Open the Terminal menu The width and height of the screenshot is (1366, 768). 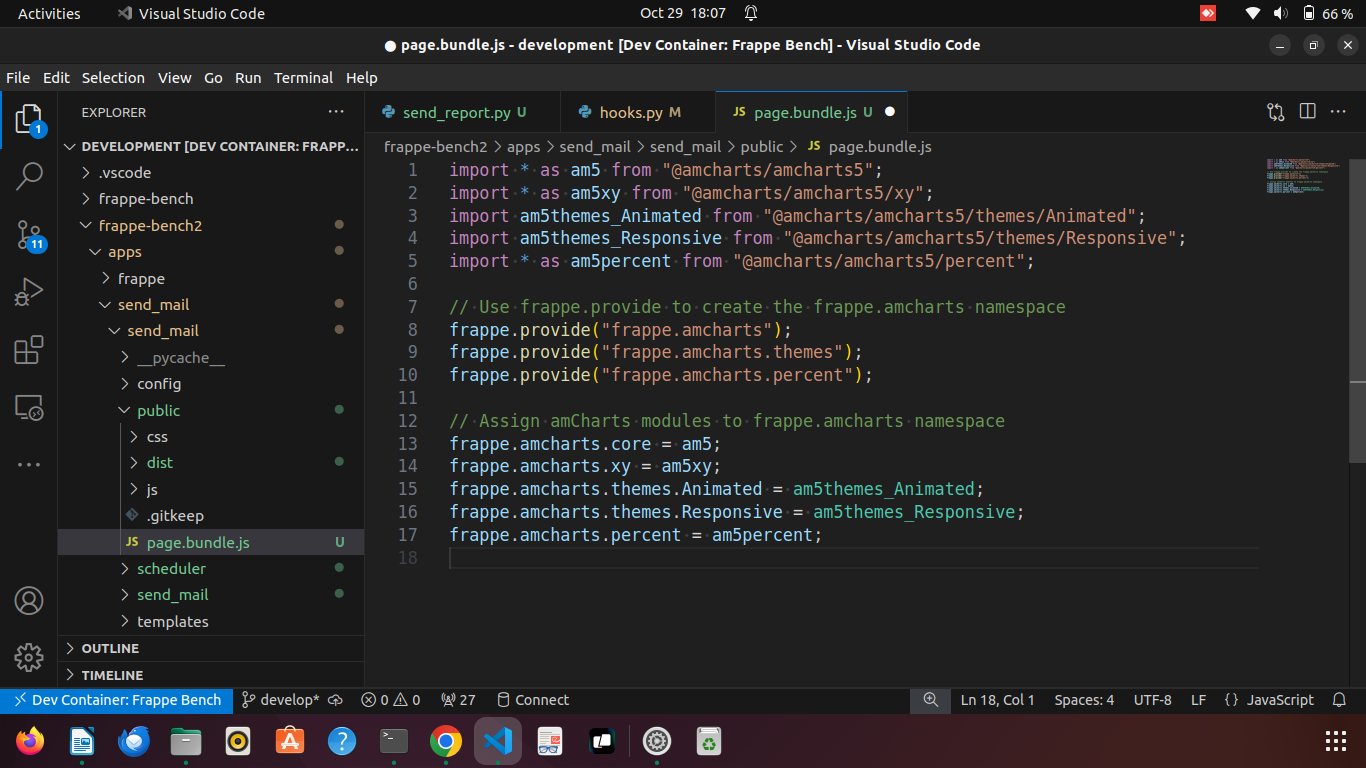pos(303,78)
